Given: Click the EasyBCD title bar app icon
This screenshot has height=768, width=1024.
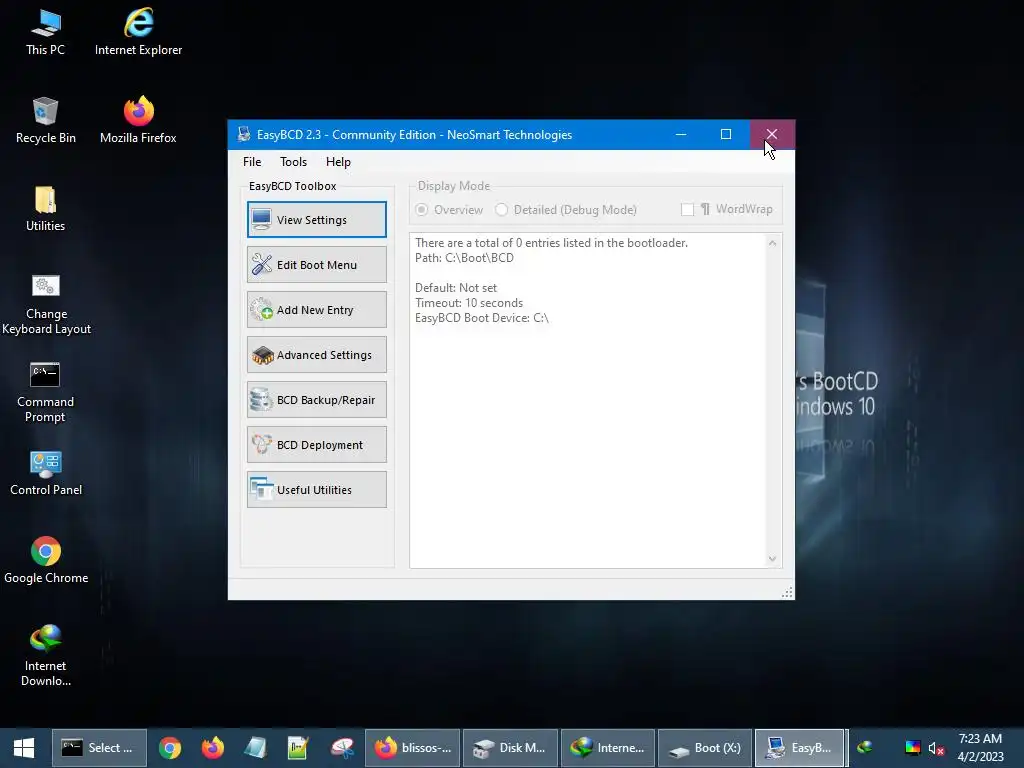Looking at the screenshot, I should 244,135.
